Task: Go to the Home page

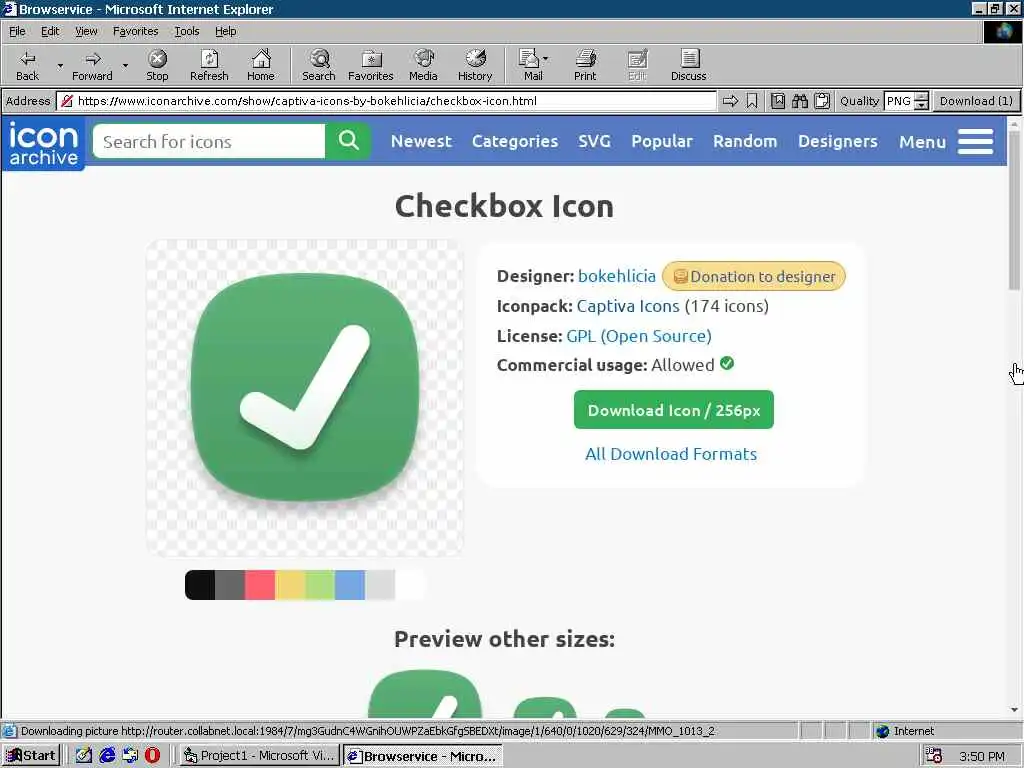Action: click(x=261, y=65)
